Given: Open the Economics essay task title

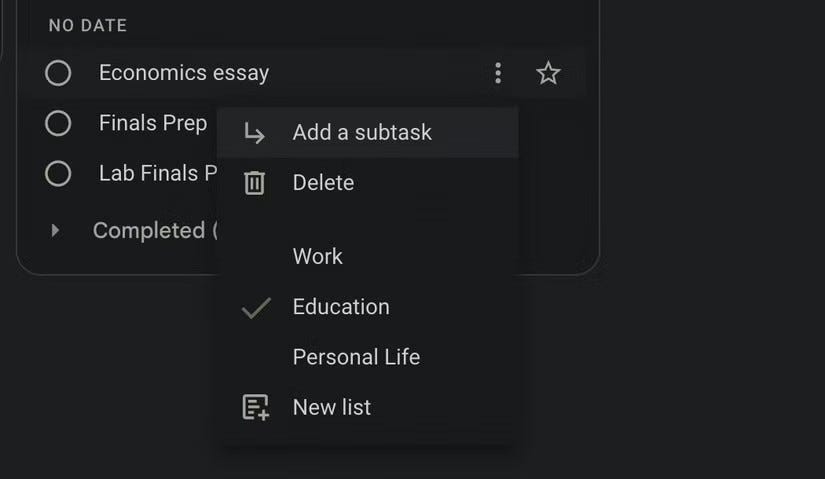Looking at the screenshot, I should tap(184, 73).
